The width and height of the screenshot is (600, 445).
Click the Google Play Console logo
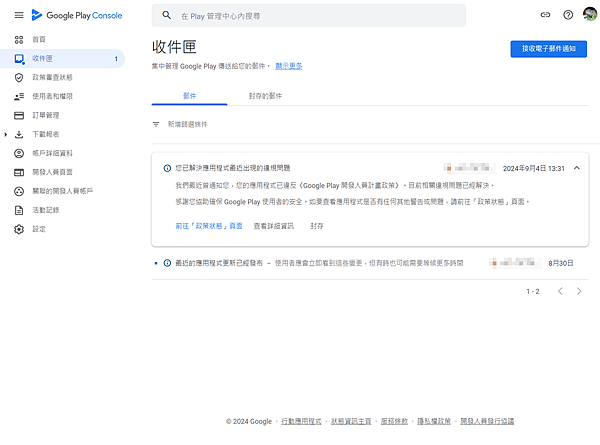pos(77,15)
